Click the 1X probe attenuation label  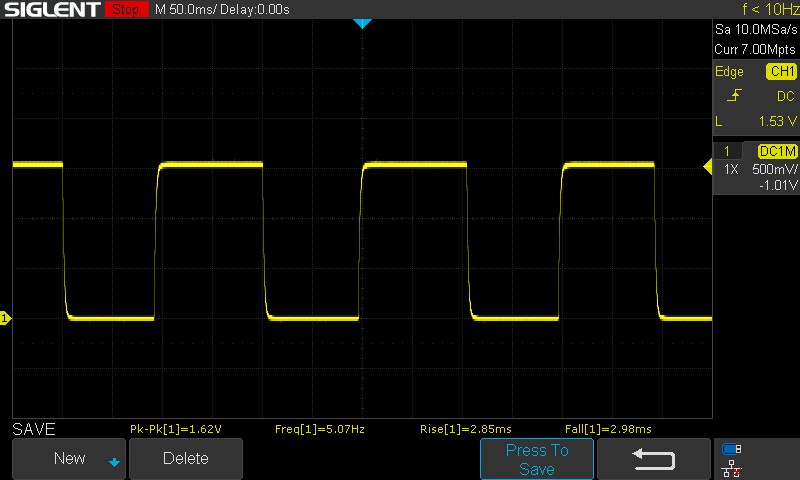(x=731, y=169)
